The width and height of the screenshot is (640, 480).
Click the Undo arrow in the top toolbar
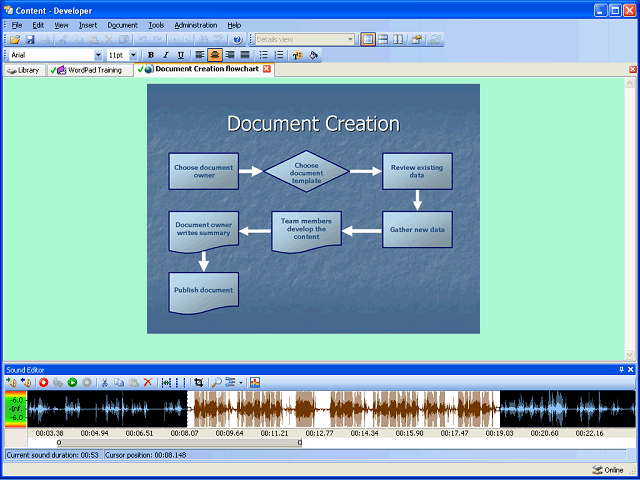(142, 40)
